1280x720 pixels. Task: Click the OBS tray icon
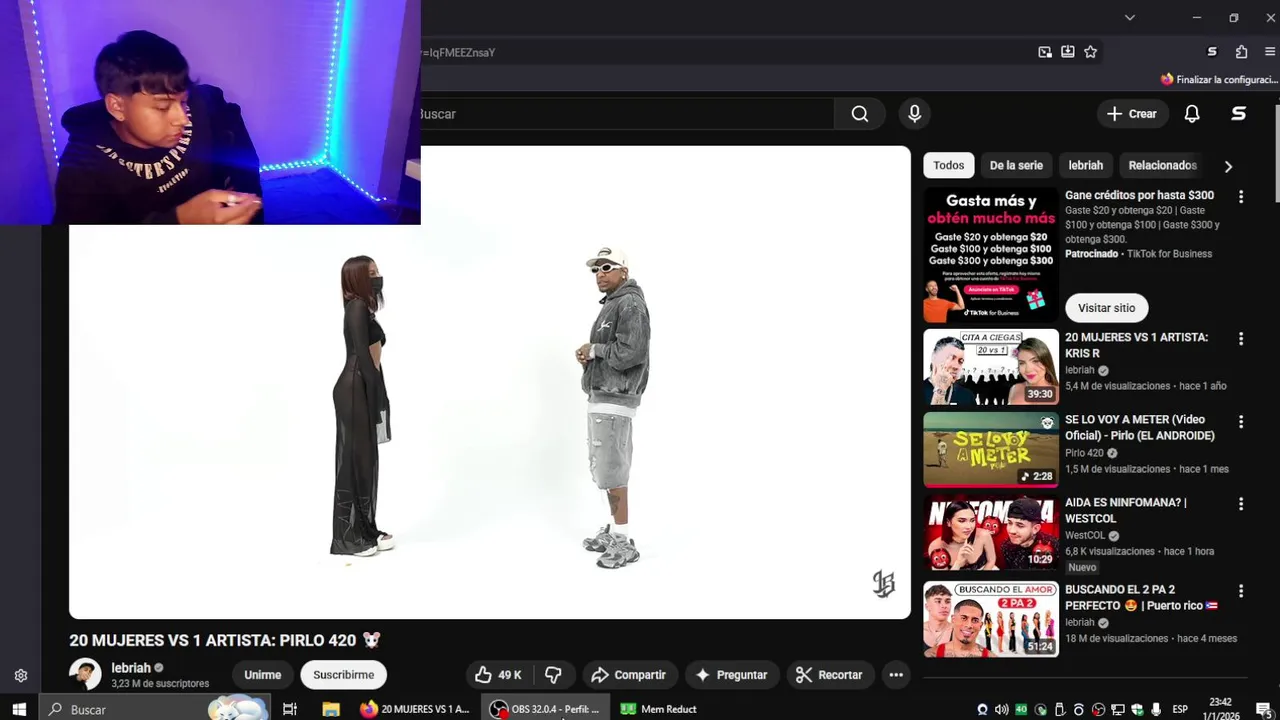pos(1098,709)
